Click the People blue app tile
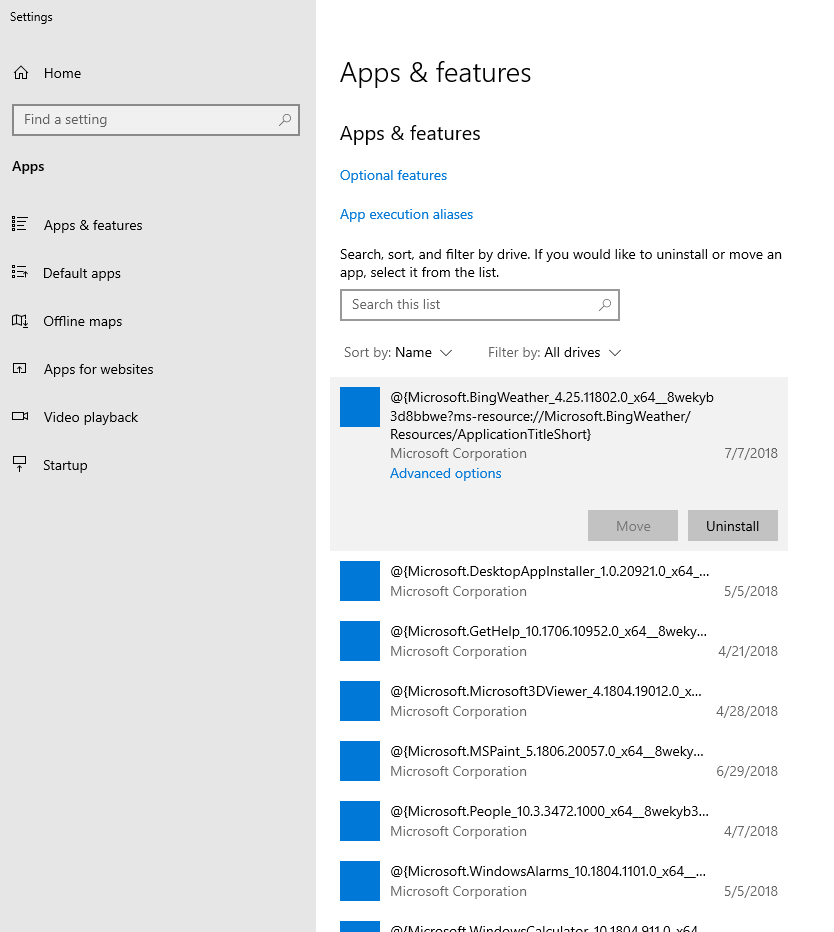This screenshot has width=834, height=932. pos(360,821)
